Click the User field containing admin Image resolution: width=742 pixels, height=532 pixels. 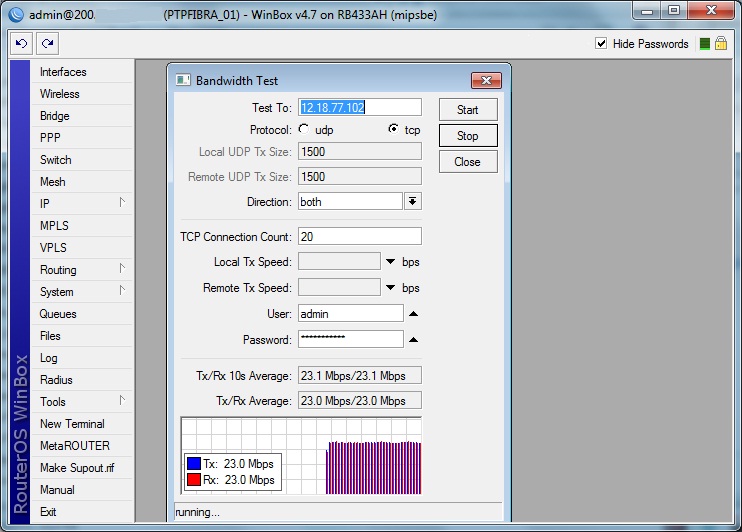pyautogui.click(x=351, y=313)
